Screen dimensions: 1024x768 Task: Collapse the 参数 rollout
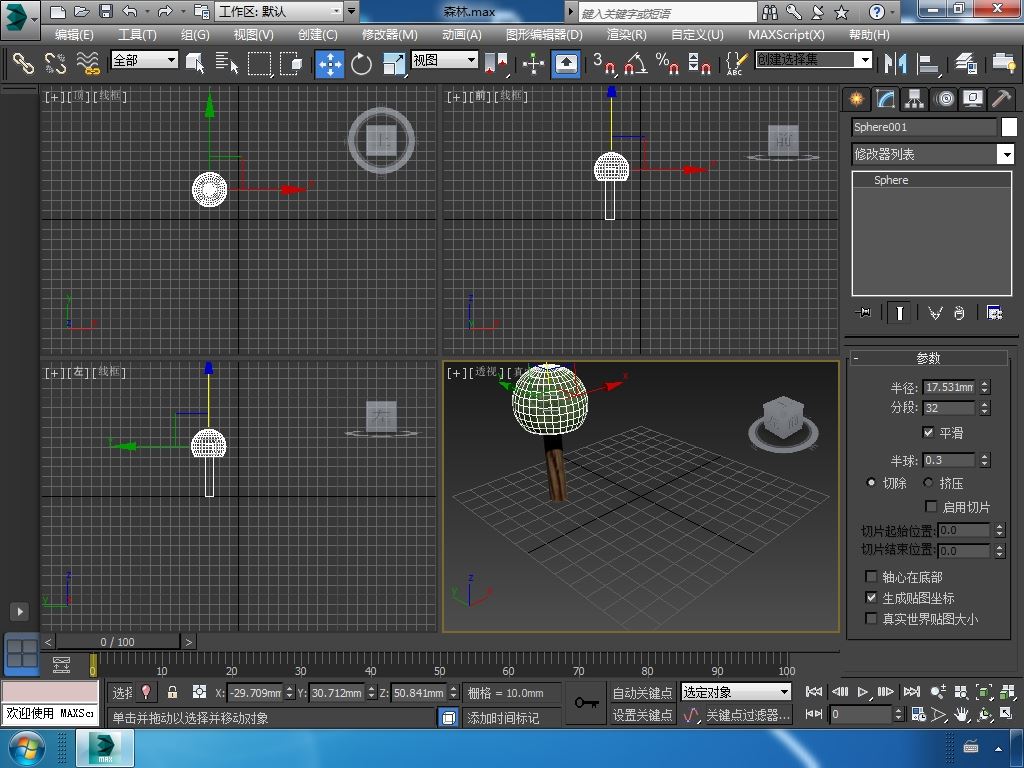coord(928,358)
